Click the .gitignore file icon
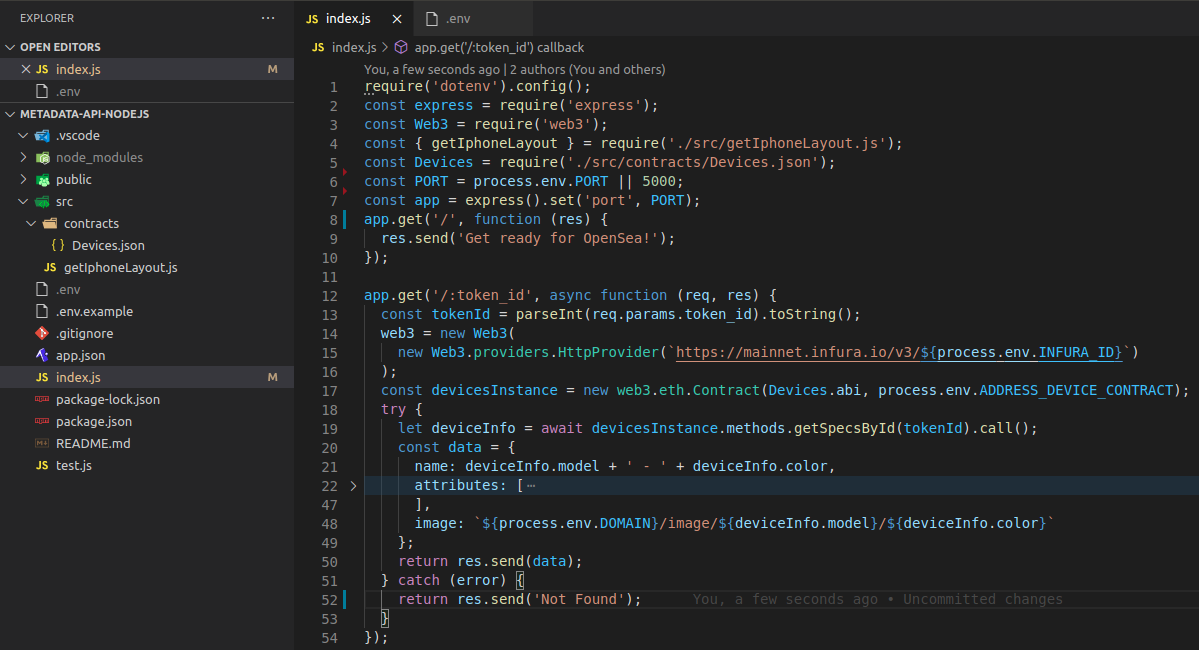 pyautogui.click(x=42, y=334)
